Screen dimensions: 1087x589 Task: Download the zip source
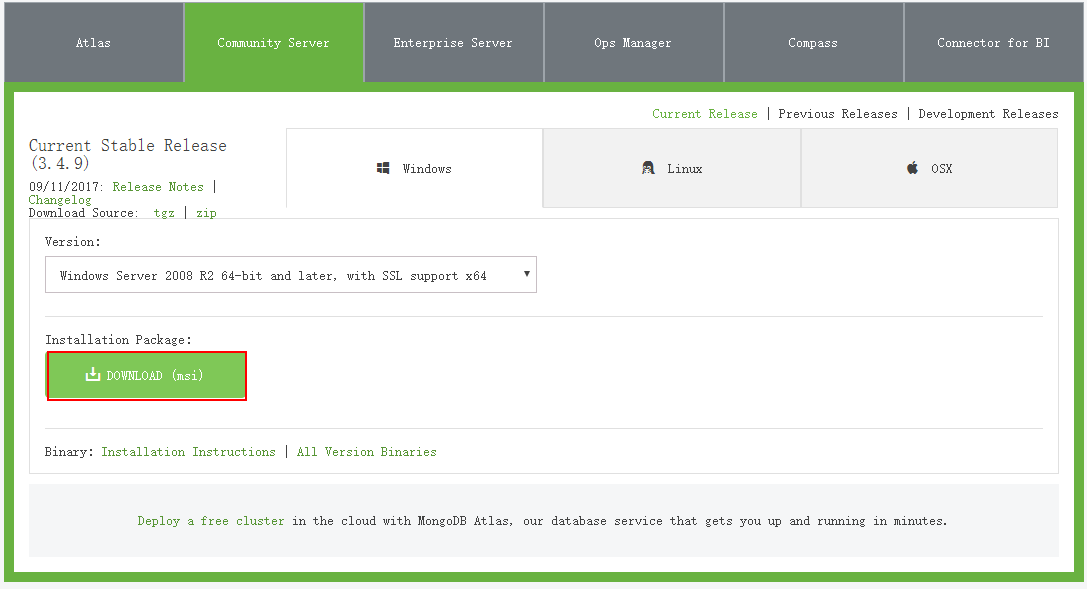tap(206, 213)
